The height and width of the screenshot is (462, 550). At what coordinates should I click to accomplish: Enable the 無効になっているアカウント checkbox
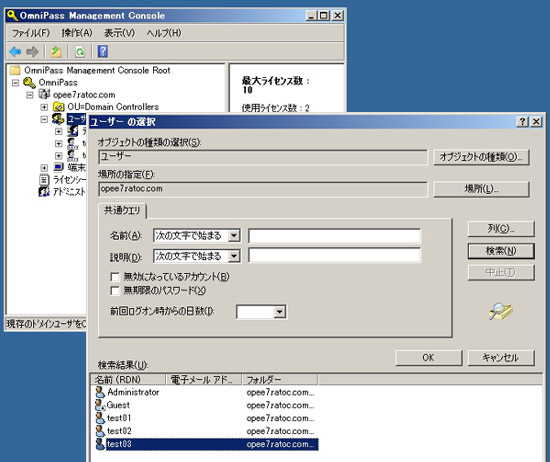coord(115,277)
